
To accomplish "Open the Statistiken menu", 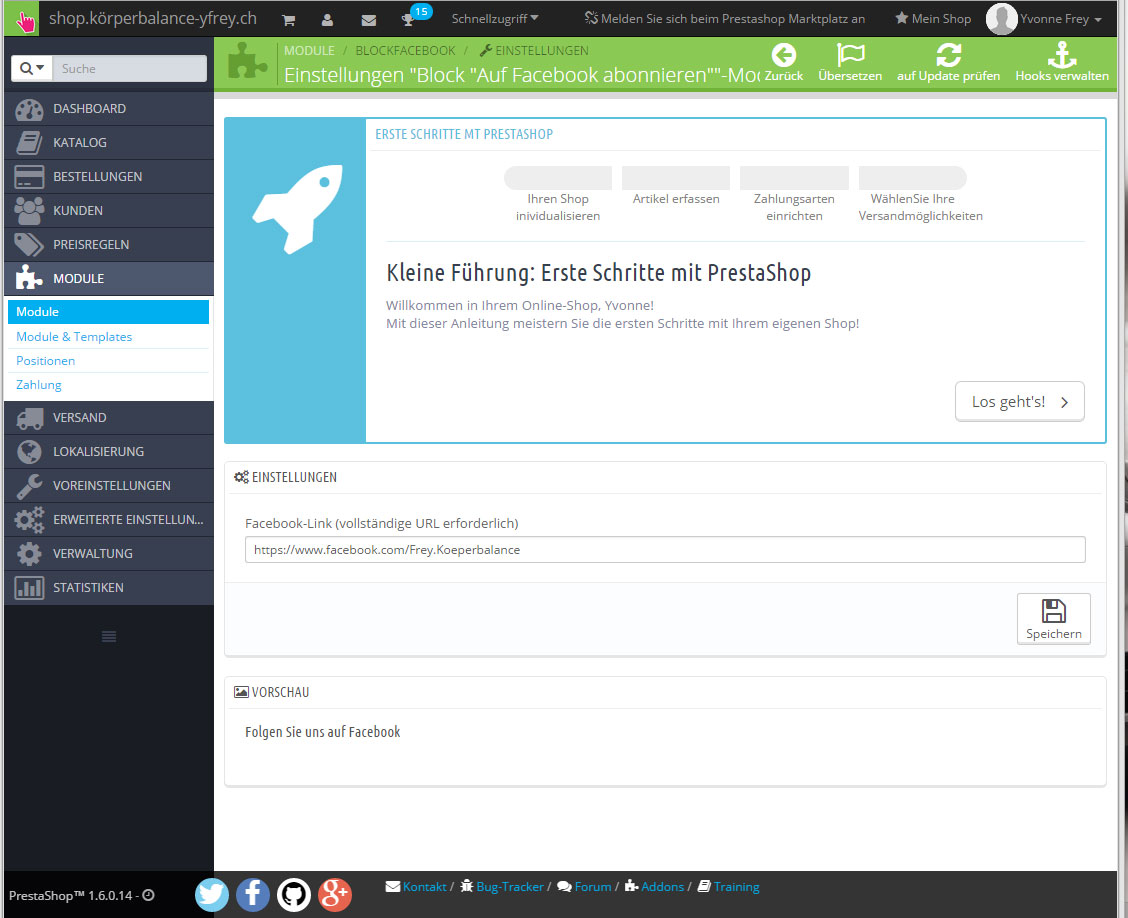I will [x=109, y=587].
